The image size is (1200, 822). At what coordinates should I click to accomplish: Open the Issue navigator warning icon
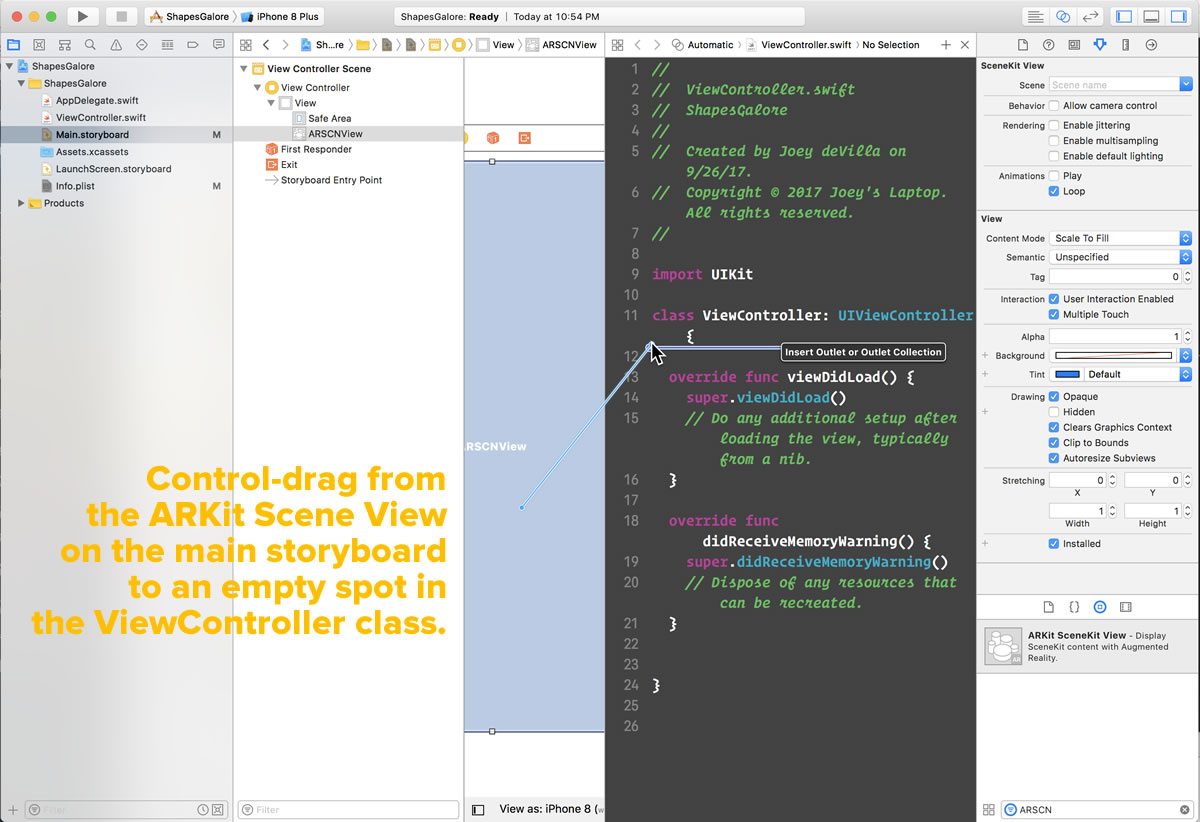[x=116, y=45]
